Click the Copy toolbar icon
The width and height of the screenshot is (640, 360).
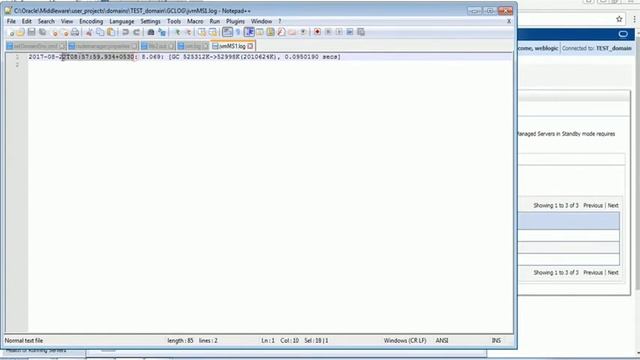[x=100, y=32]
